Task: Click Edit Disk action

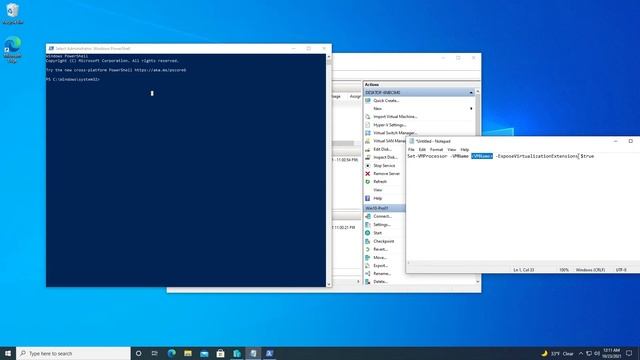Action: [382, 149]
